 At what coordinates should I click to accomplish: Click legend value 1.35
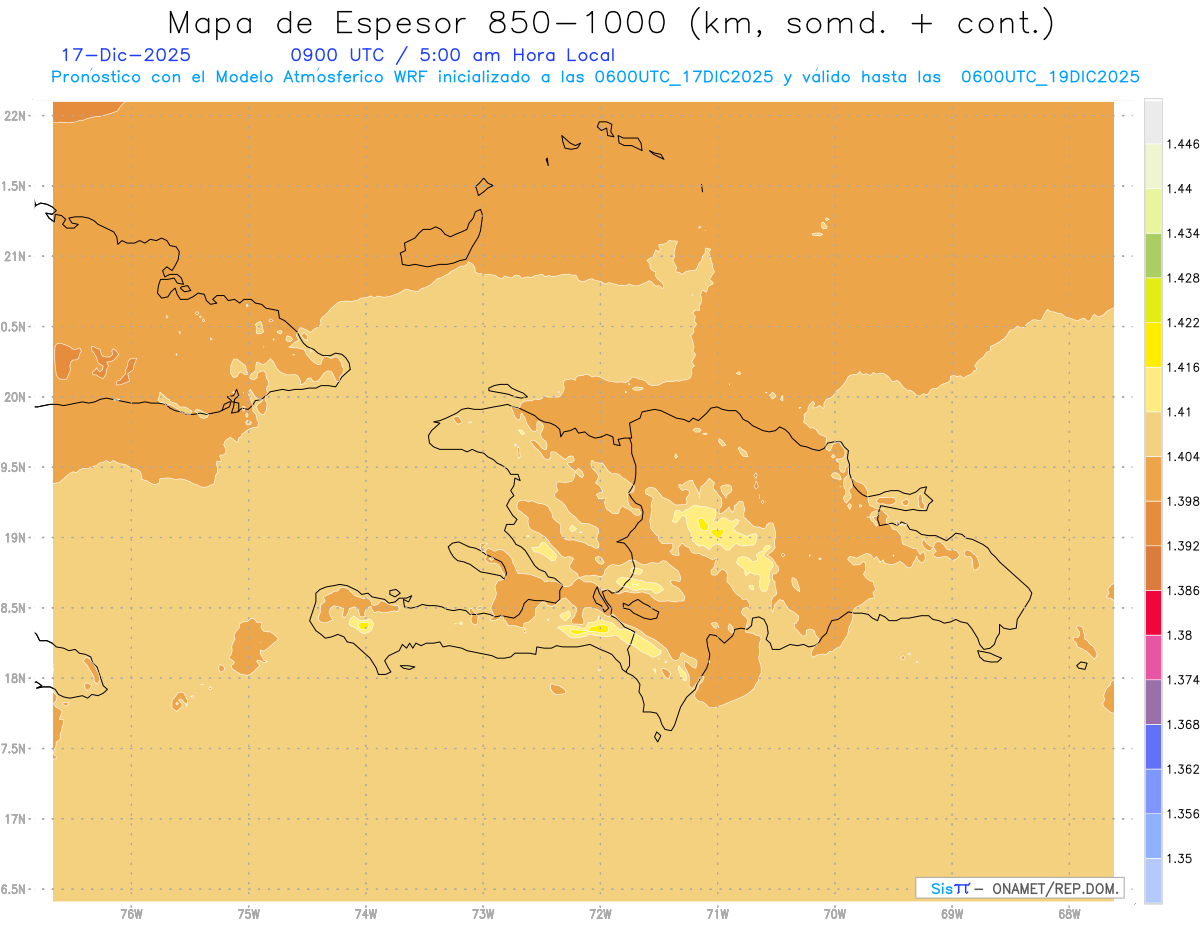[x=1179, y=858]
